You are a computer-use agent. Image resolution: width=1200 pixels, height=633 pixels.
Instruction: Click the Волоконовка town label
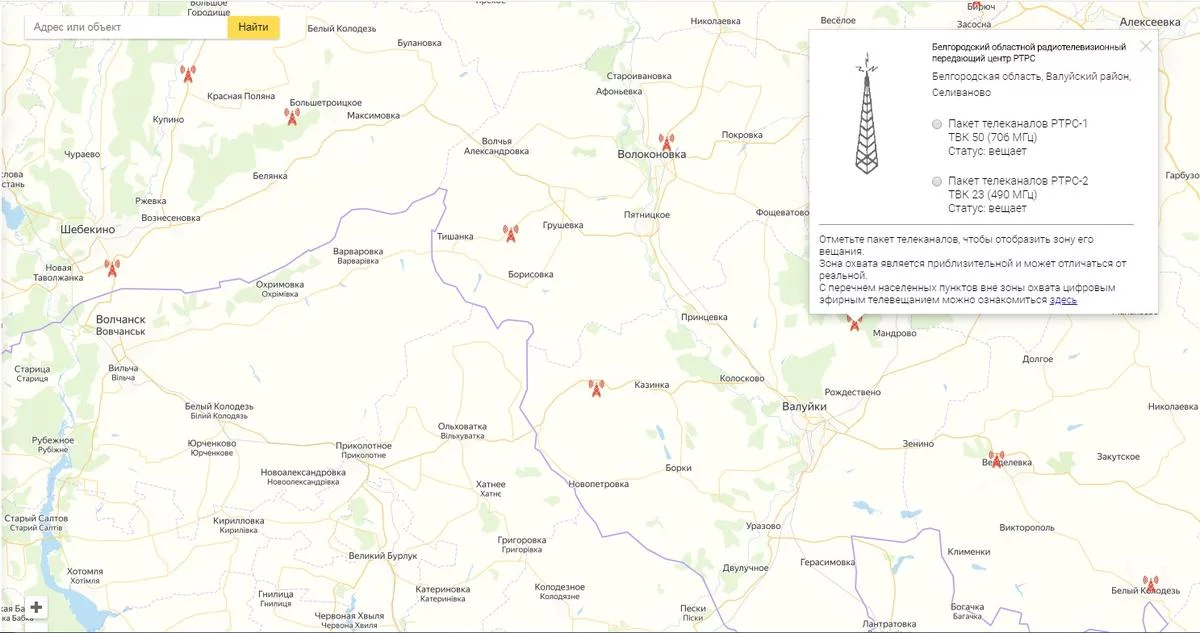pos(652,155)
